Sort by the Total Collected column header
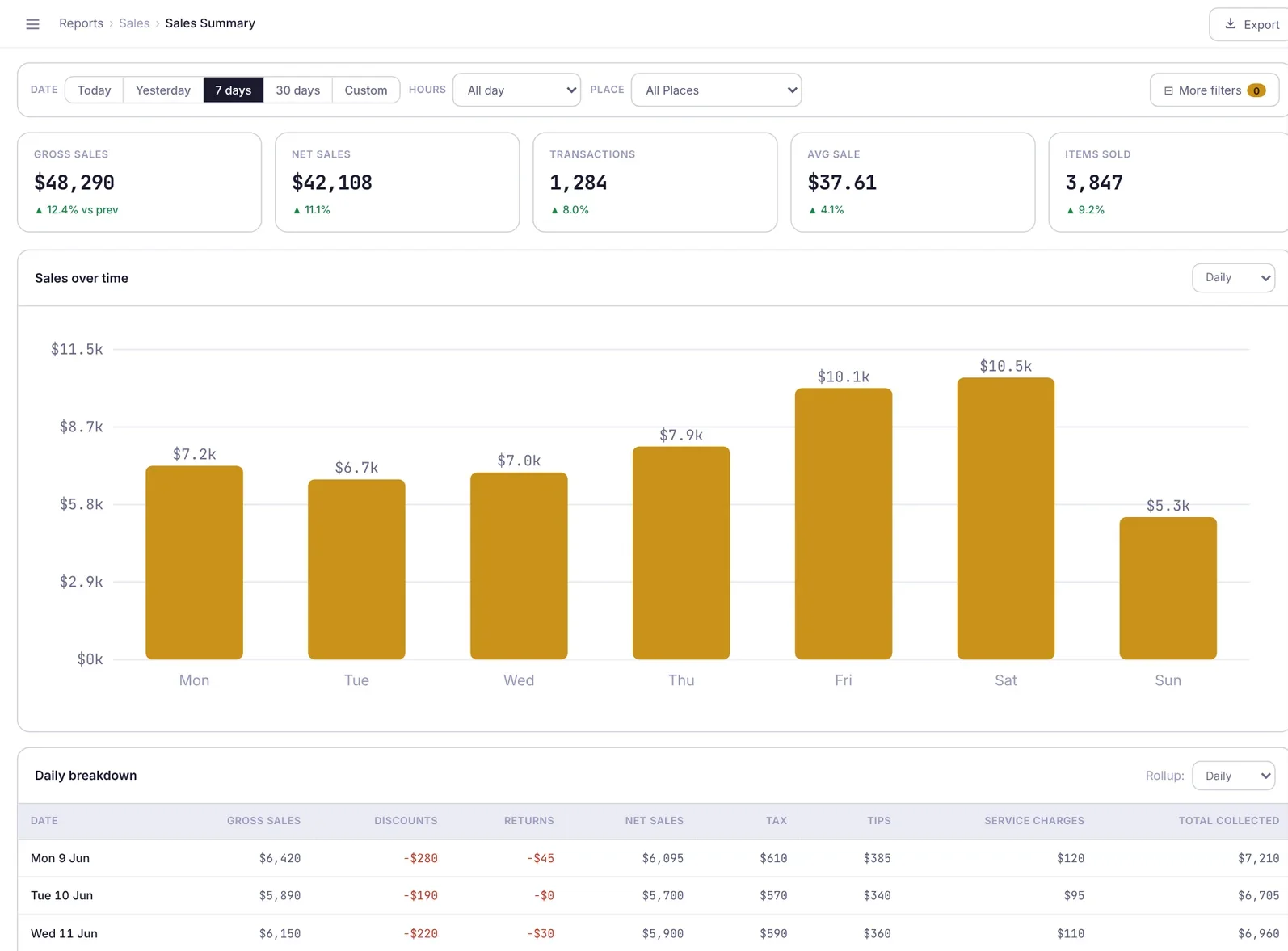The height and width of the screenshot is (951, 1288). tap(1229, 821)
